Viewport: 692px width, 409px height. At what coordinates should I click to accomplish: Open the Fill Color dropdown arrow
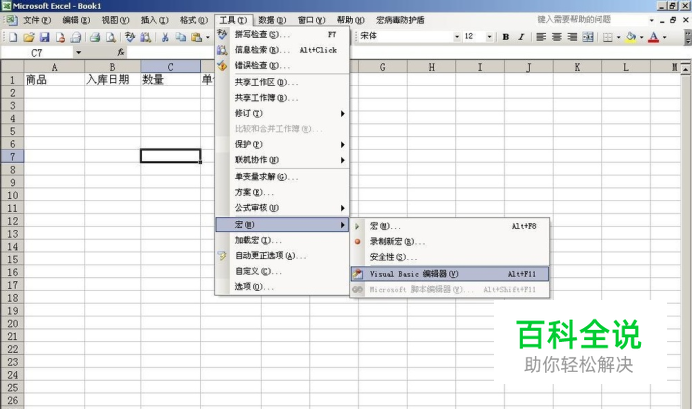642,37
